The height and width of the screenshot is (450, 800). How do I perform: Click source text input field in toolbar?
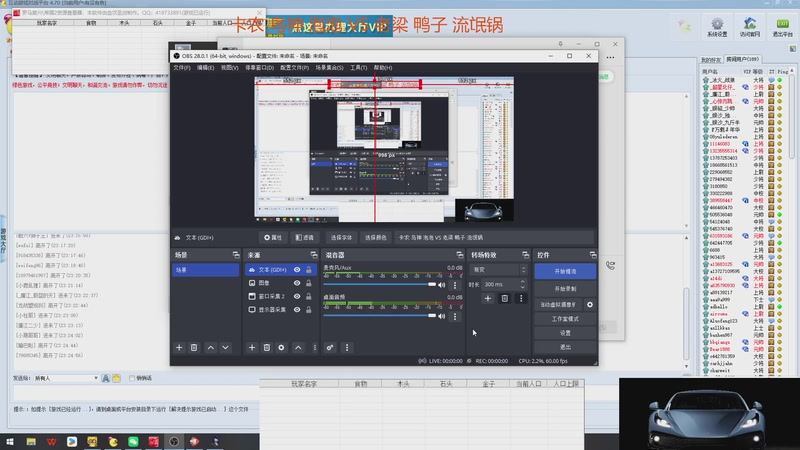click(x=494, y=237)
